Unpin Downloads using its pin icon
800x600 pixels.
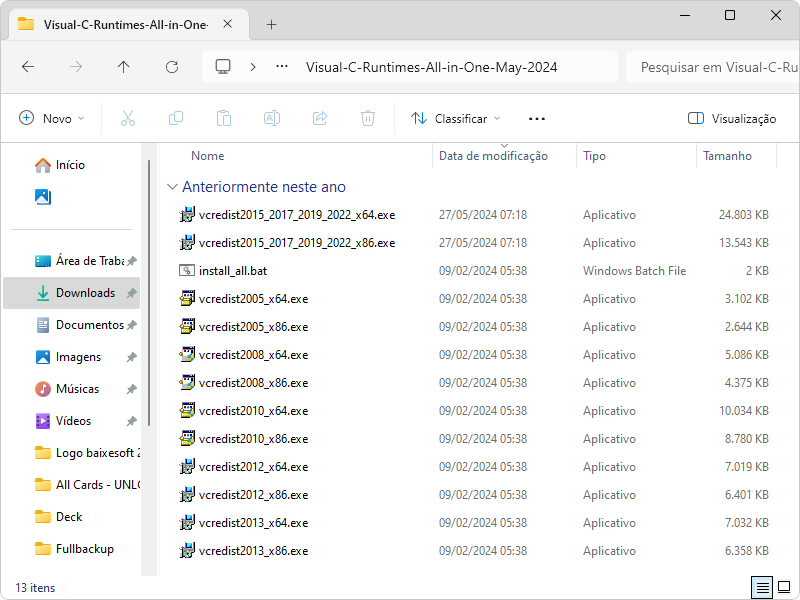132,293
